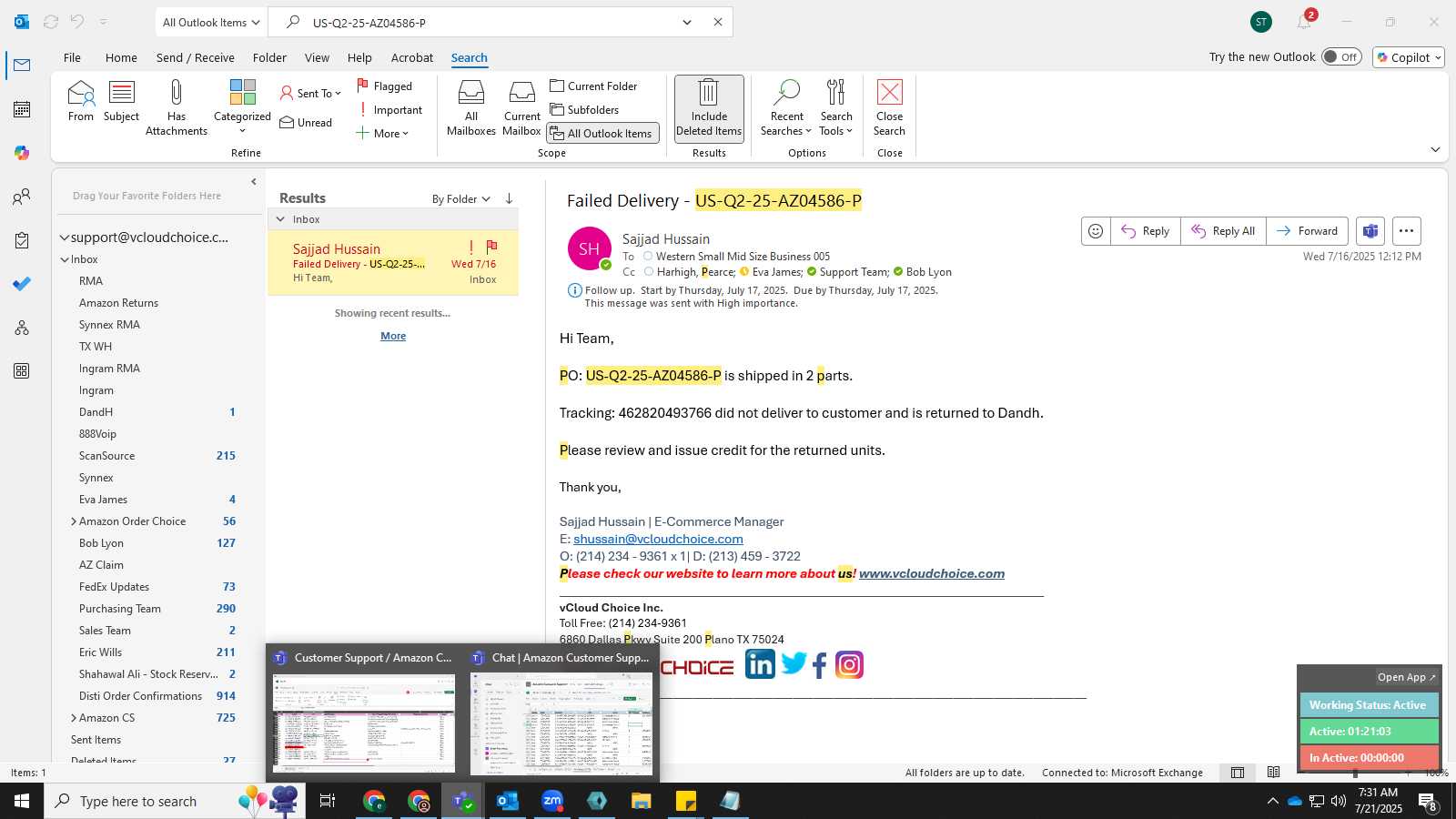Open the File menu tab

pos(72,57)
